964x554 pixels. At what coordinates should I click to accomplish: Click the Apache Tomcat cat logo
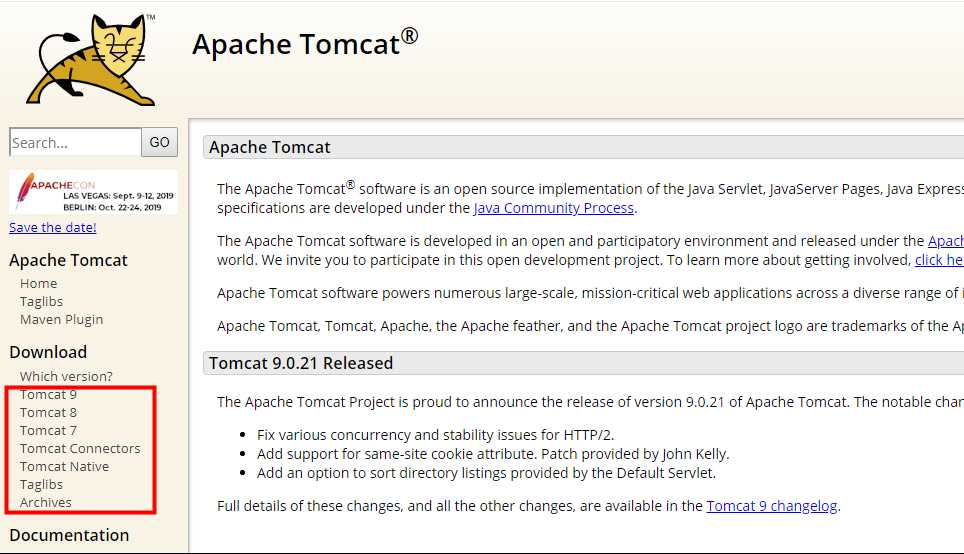(91, 60)
